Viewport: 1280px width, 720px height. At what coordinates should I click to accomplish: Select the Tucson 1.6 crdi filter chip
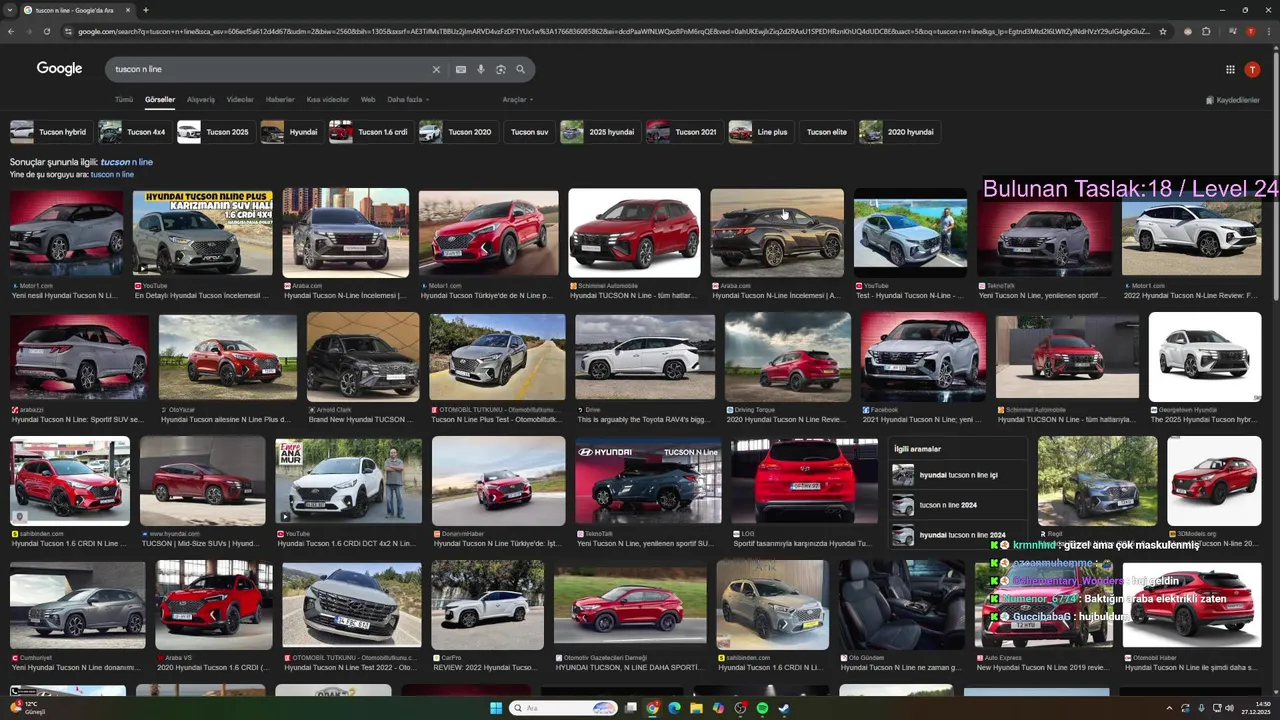370,132
